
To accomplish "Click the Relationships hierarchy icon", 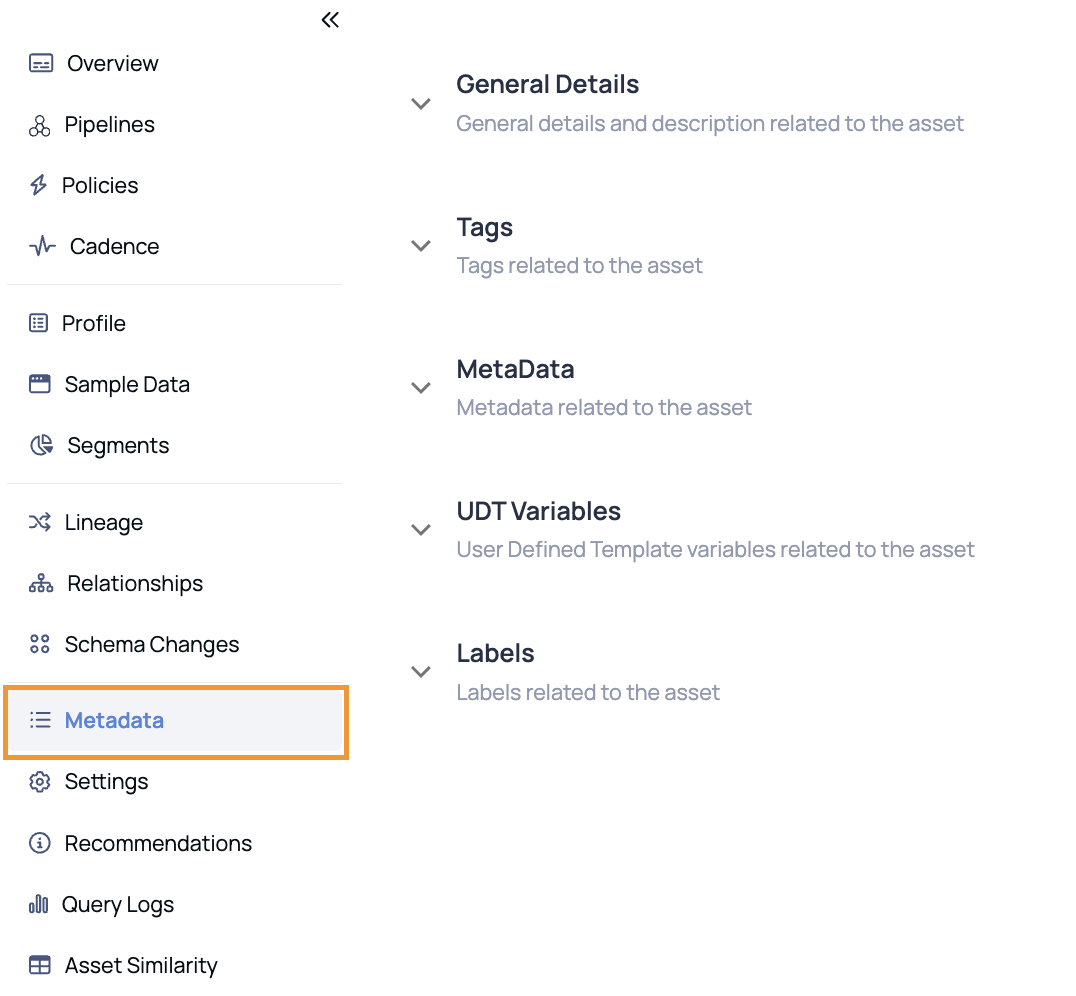I will (41, 583).
